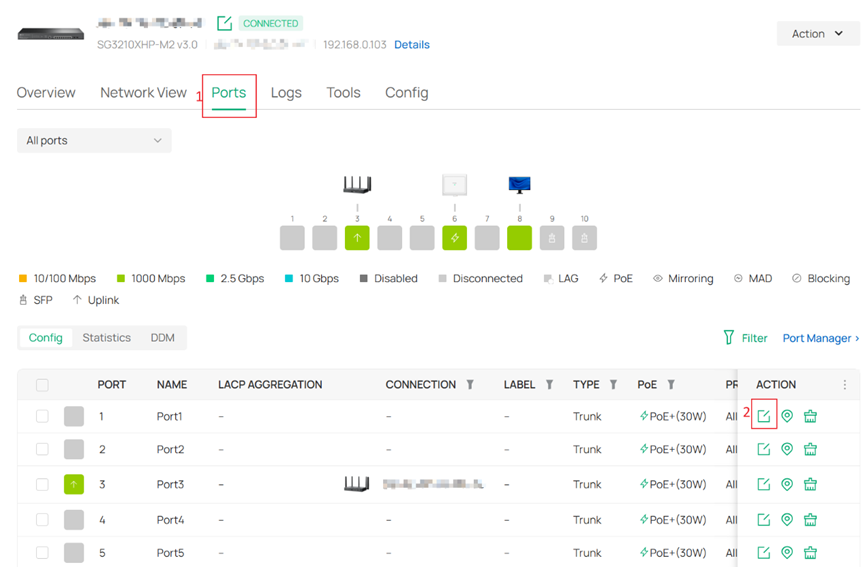
Task: Click the SFP port 9 in the diagram
Action: tap(552, 238)
